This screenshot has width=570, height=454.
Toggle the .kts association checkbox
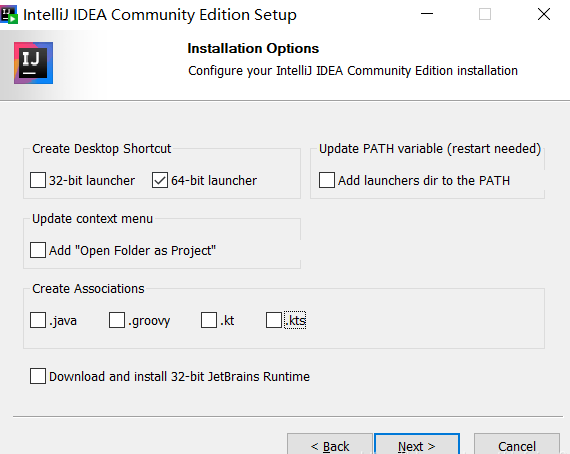tap(274, 320)
